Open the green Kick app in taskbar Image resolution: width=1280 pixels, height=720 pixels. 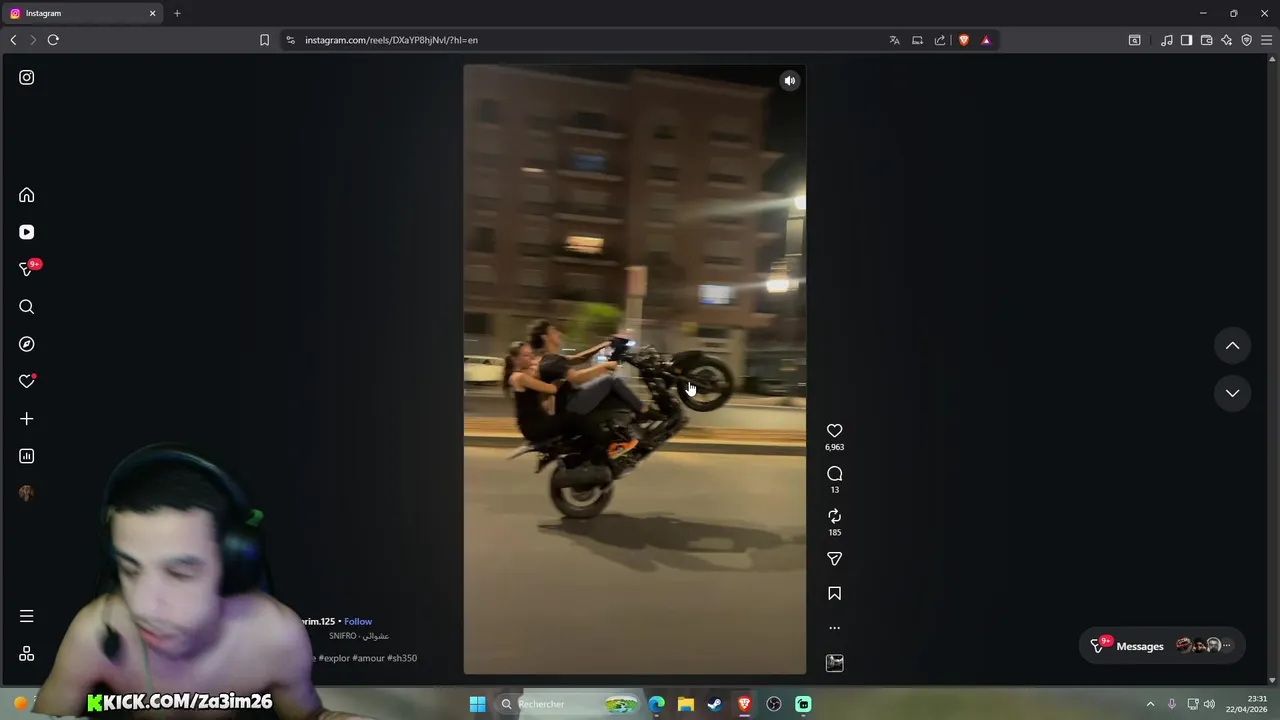click(803, 704)
